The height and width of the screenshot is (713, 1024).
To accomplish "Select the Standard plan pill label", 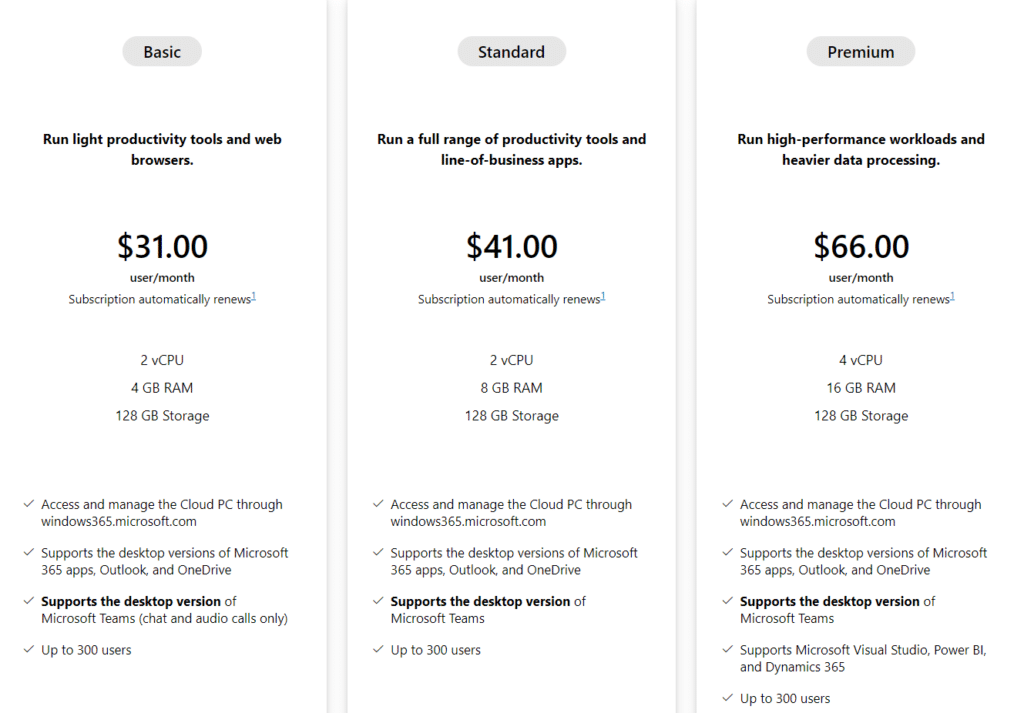I will tap(511, 52).
